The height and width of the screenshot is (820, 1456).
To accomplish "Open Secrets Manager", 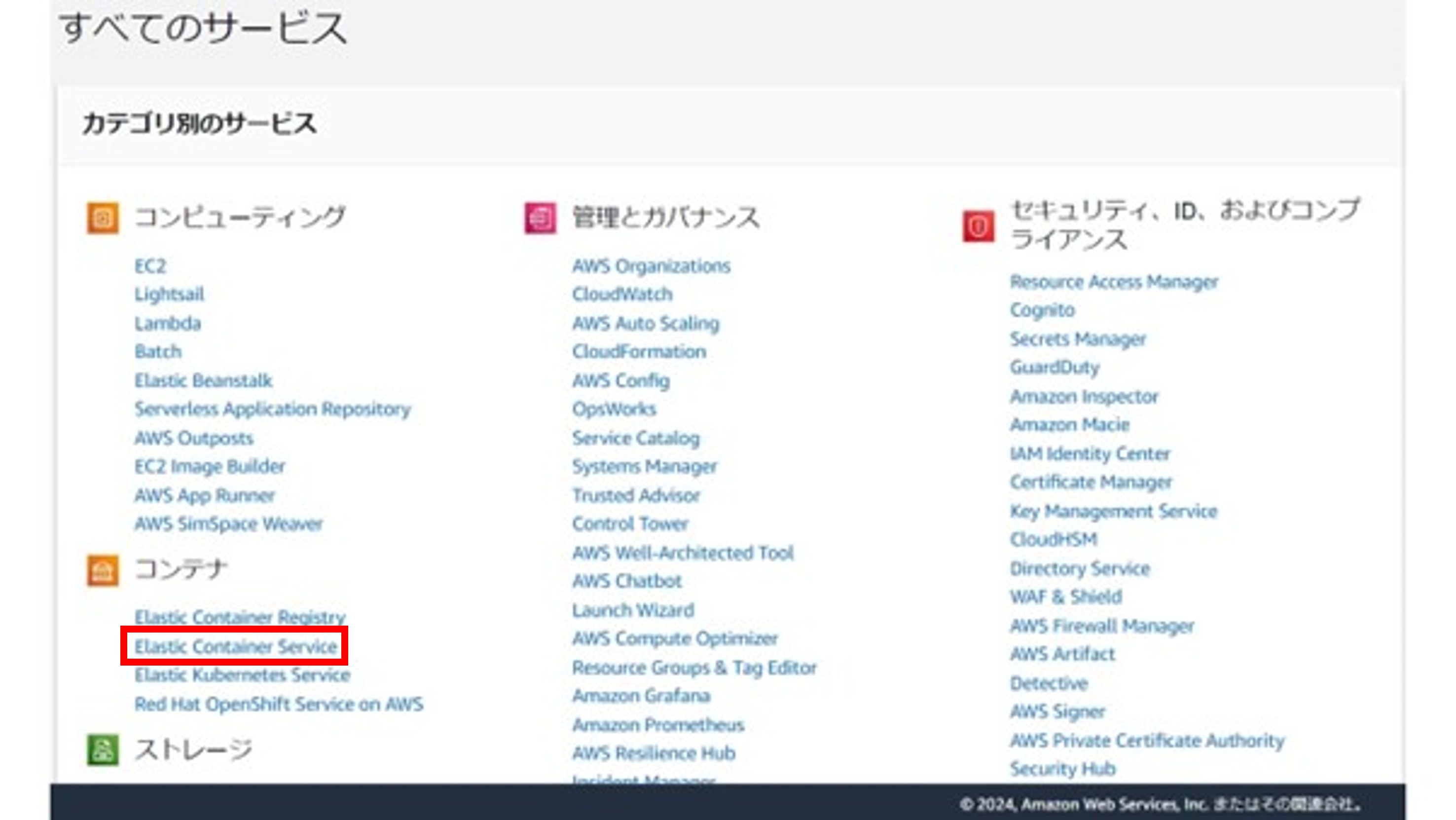I will click(1078, 339).
